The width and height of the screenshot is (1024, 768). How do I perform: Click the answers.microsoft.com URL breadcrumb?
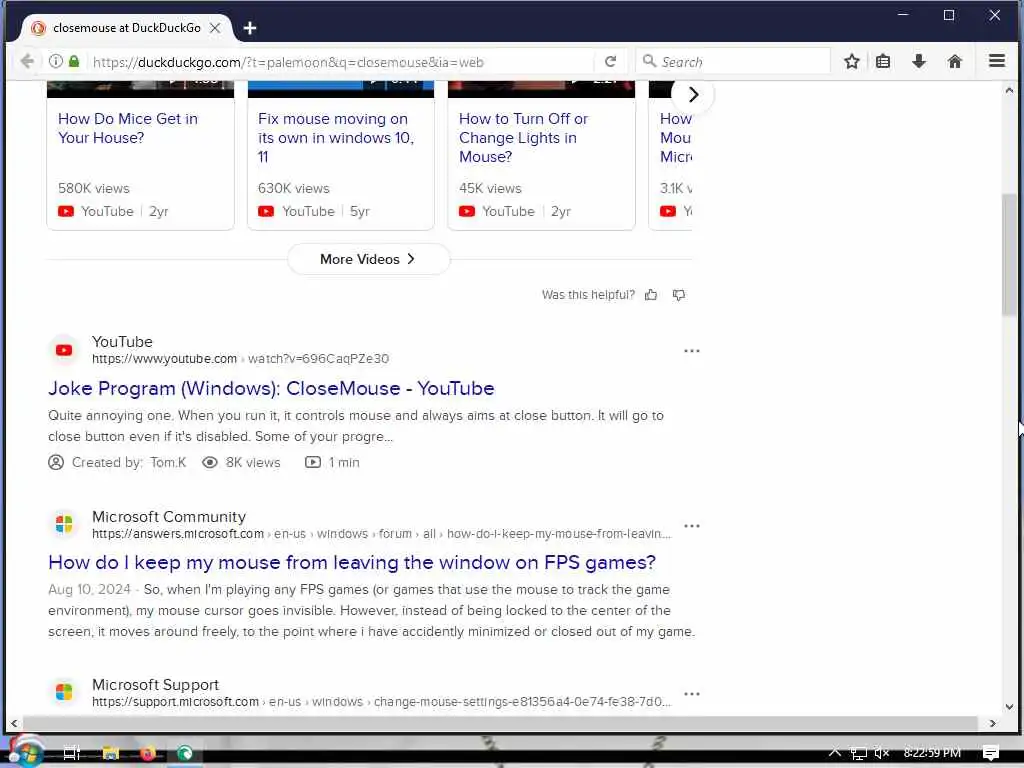(381, 534)
